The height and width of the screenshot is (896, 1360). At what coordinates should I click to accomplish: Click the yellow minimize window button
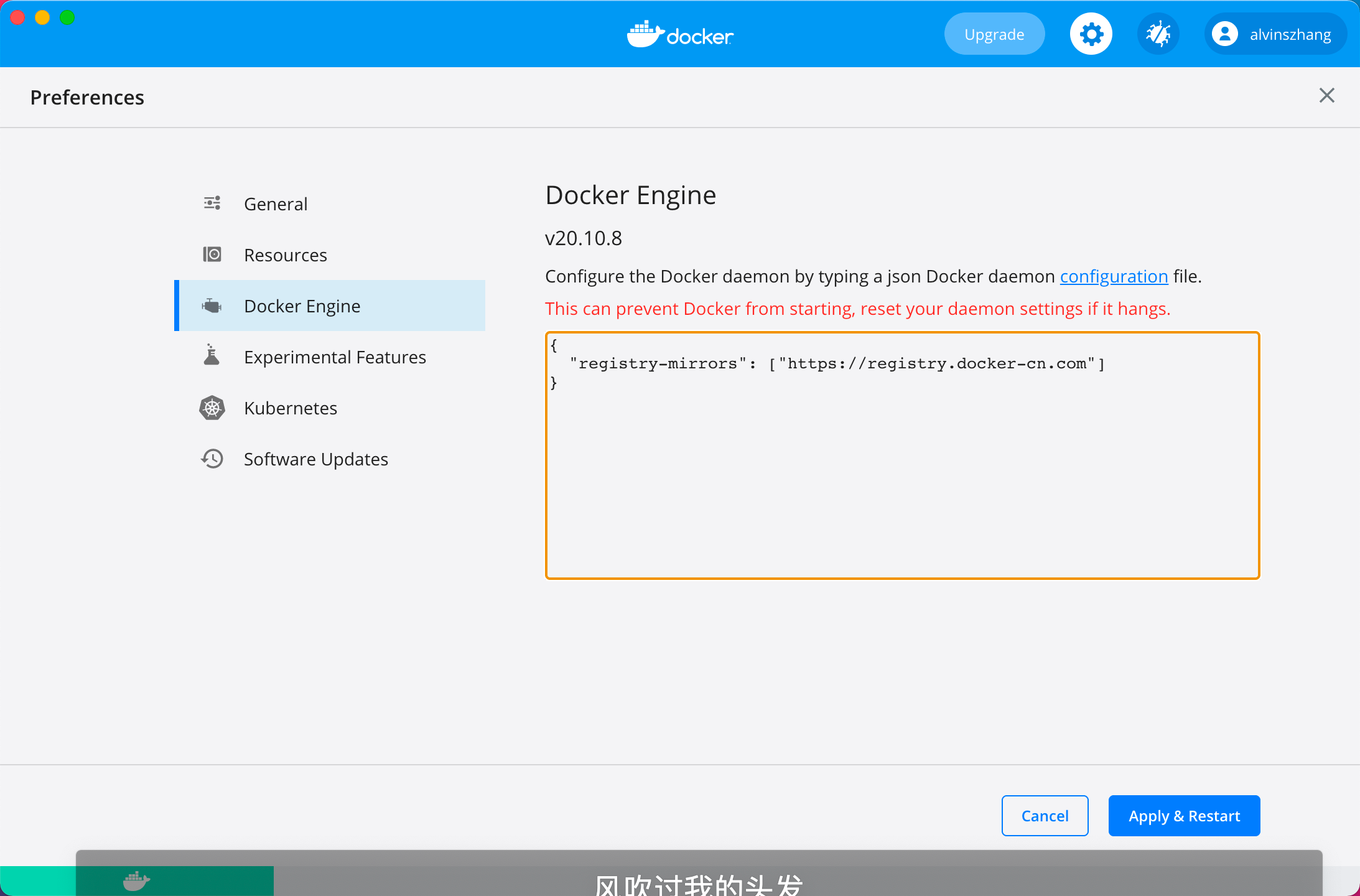[42, 17]
